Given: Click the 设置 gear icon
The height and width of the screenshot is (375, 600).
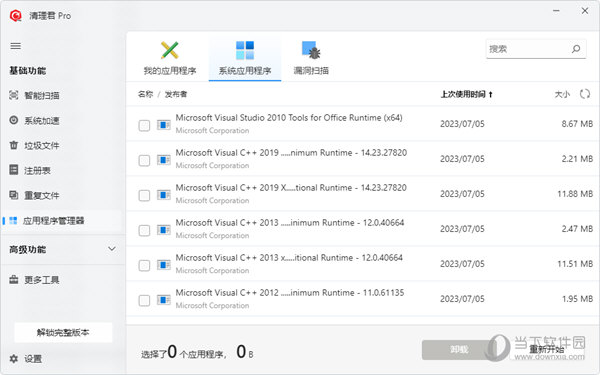Looking at the screenshot, I should (x=14, y=359).
